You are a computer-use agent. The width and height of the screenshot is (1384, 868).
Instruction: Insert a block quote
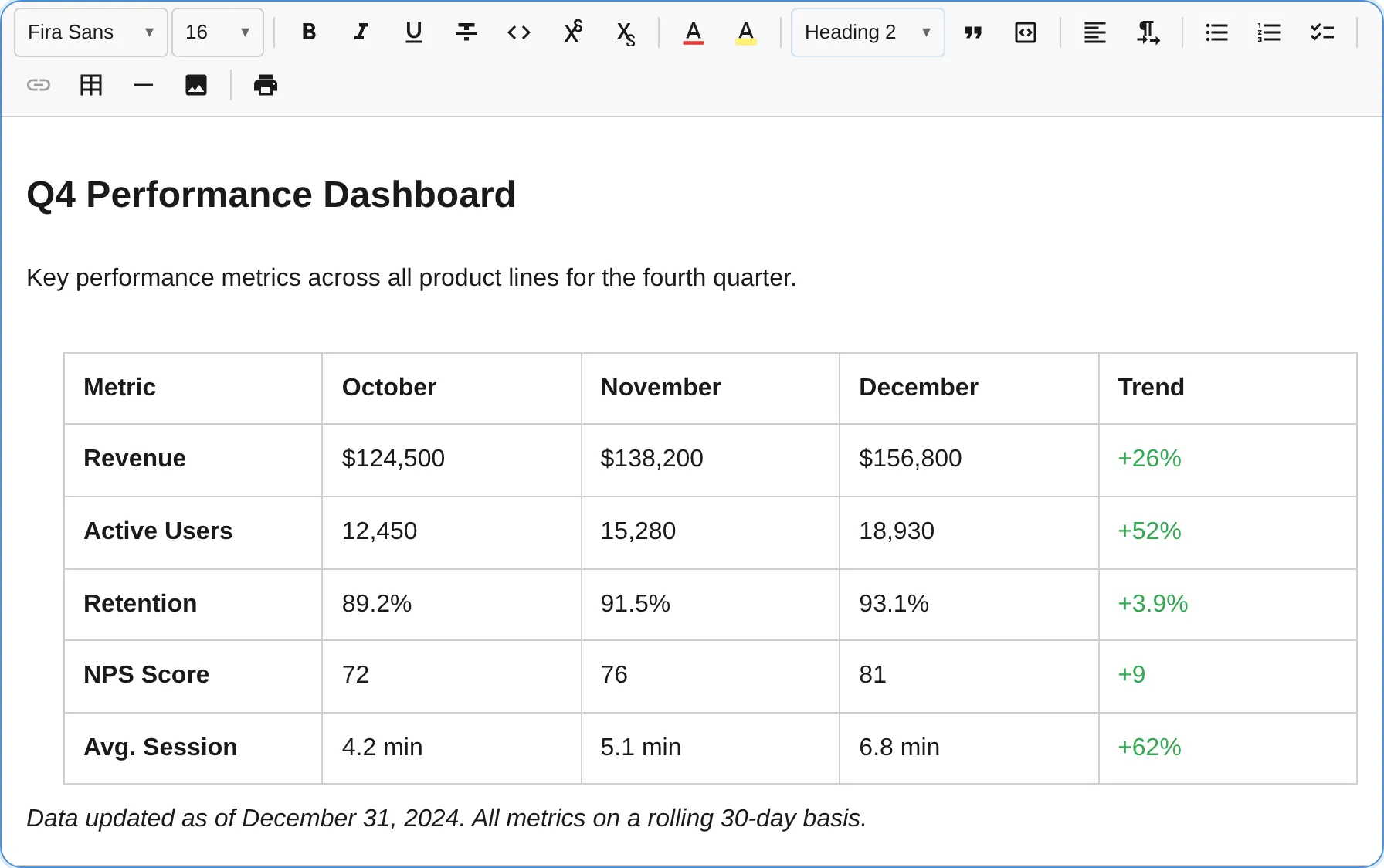973,32
